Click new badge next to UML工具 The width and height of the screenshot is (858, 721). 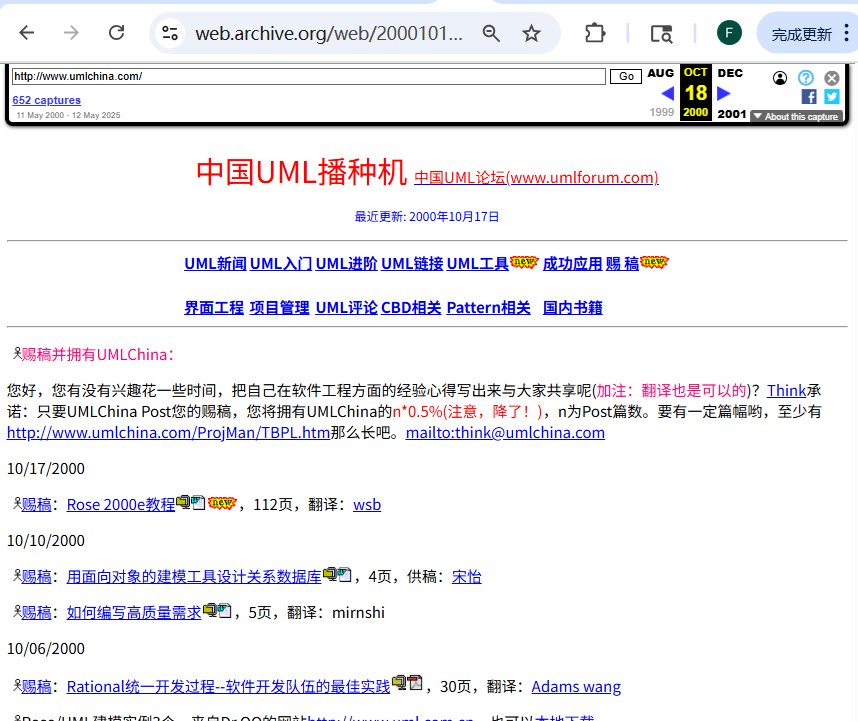524,262
